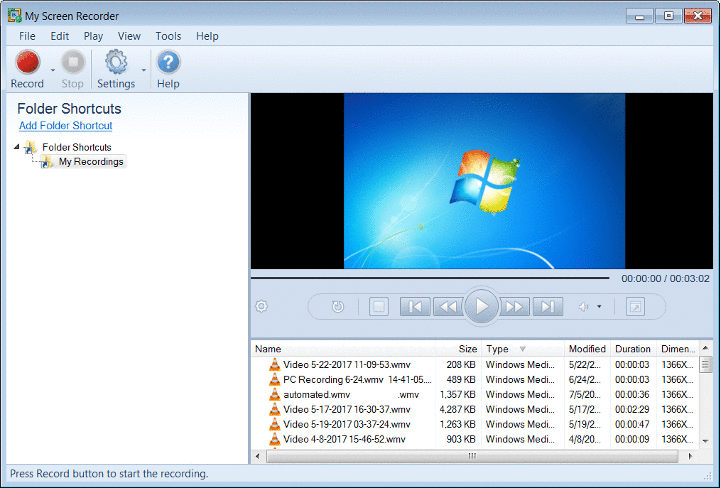
Task: Open the Edit menu
Action: pyautogui.click(x=60, y=36)
